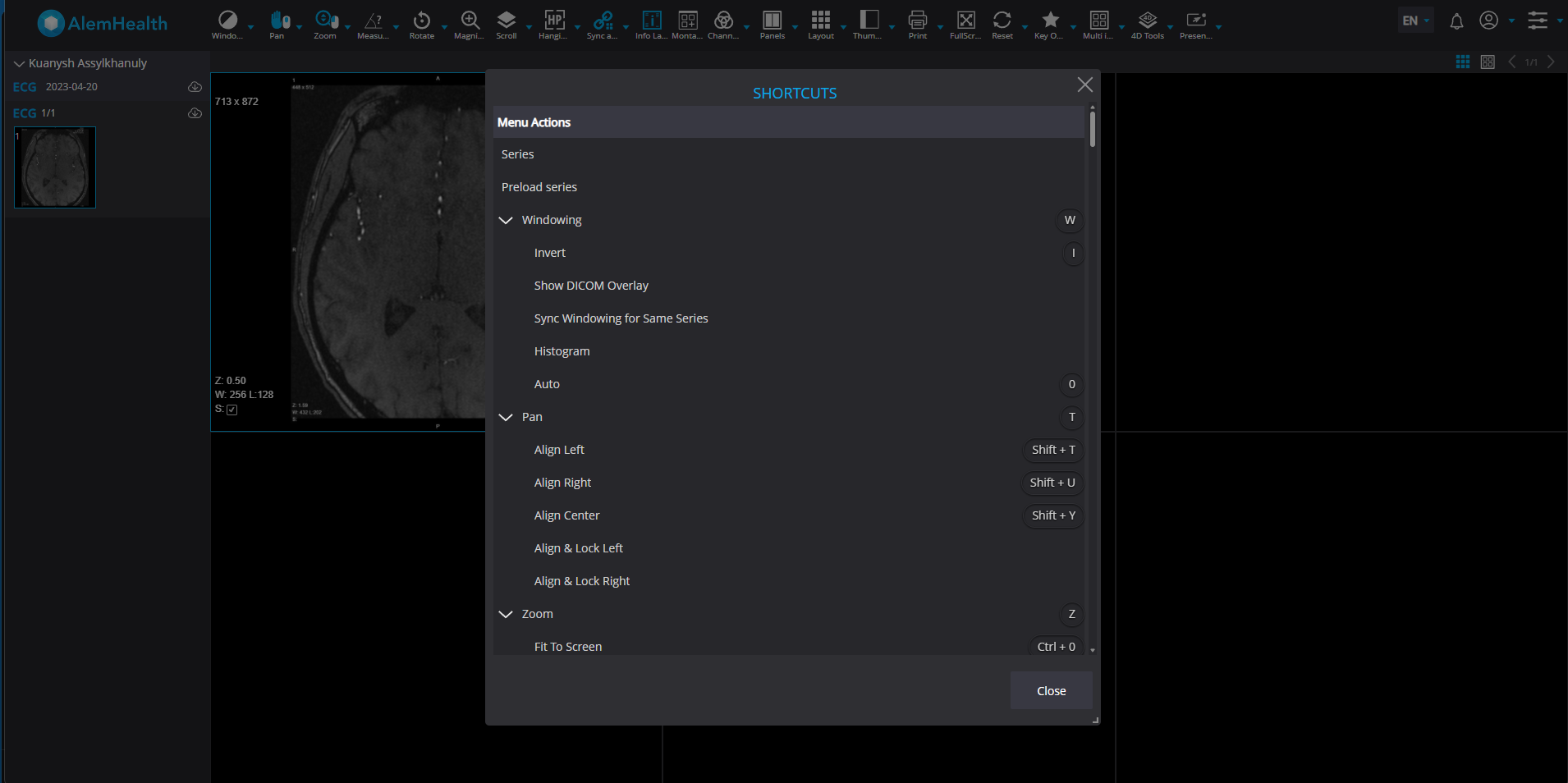
Task: Close Shortcuts dialog with X icon
Action: coord(1084,85)
